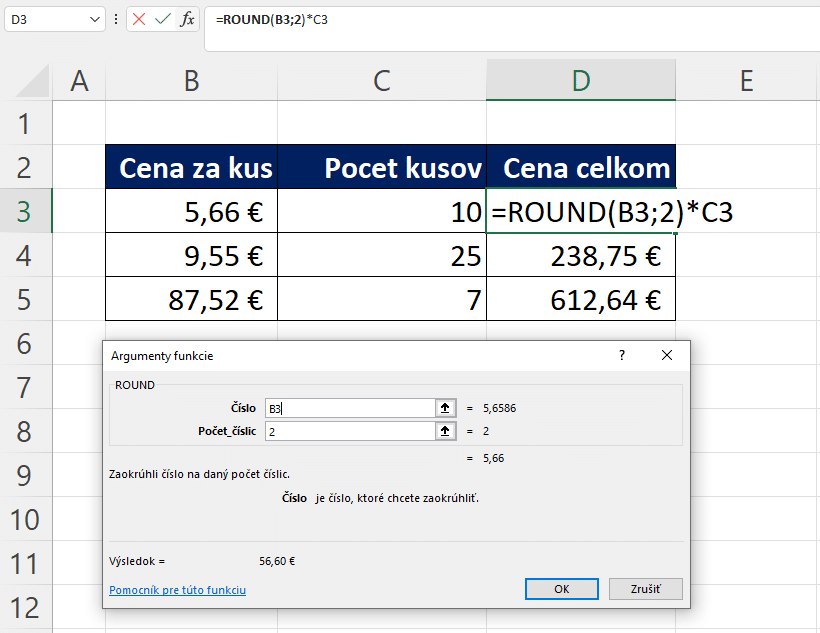Open the formula bar options dots
Screen dimensions: 820x633
[x=116, y=19]
